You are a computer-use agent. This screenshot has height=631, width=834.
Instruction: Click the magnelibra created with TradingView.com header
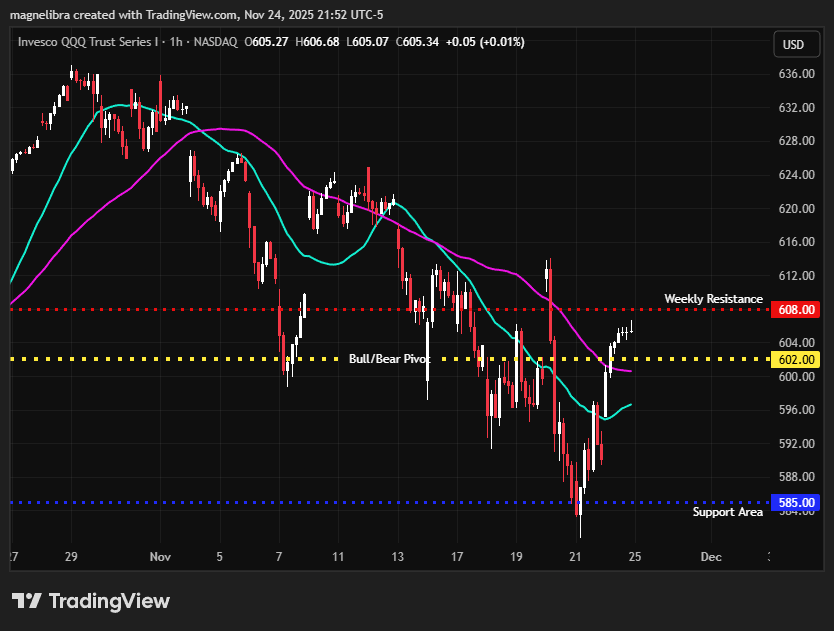click(196, 15)
